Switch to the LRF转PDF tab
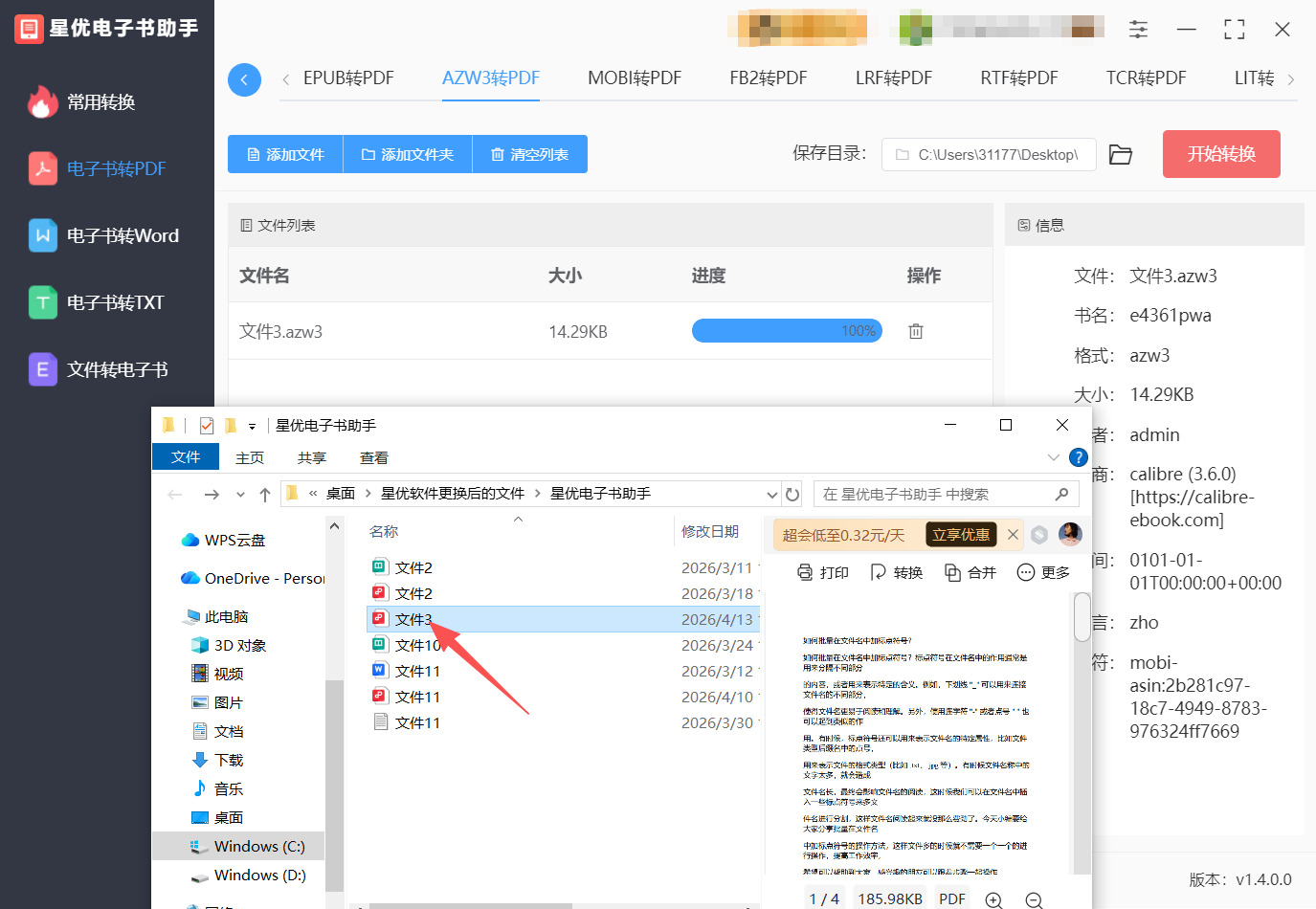The width and height of the screenshot is (1316, 909). pyautogui.click(x=894, y=78)
